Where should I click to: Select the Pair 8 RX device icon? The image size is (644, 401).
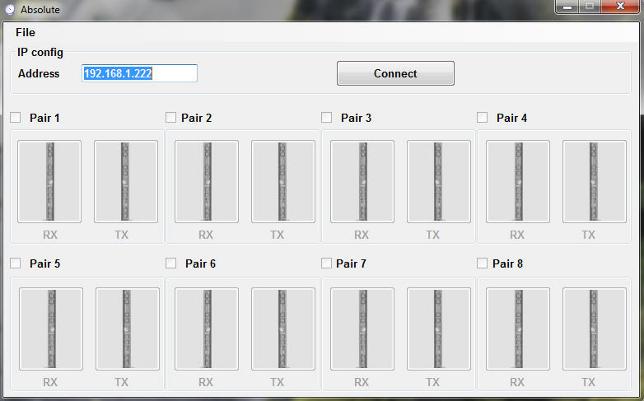(517, 329)
